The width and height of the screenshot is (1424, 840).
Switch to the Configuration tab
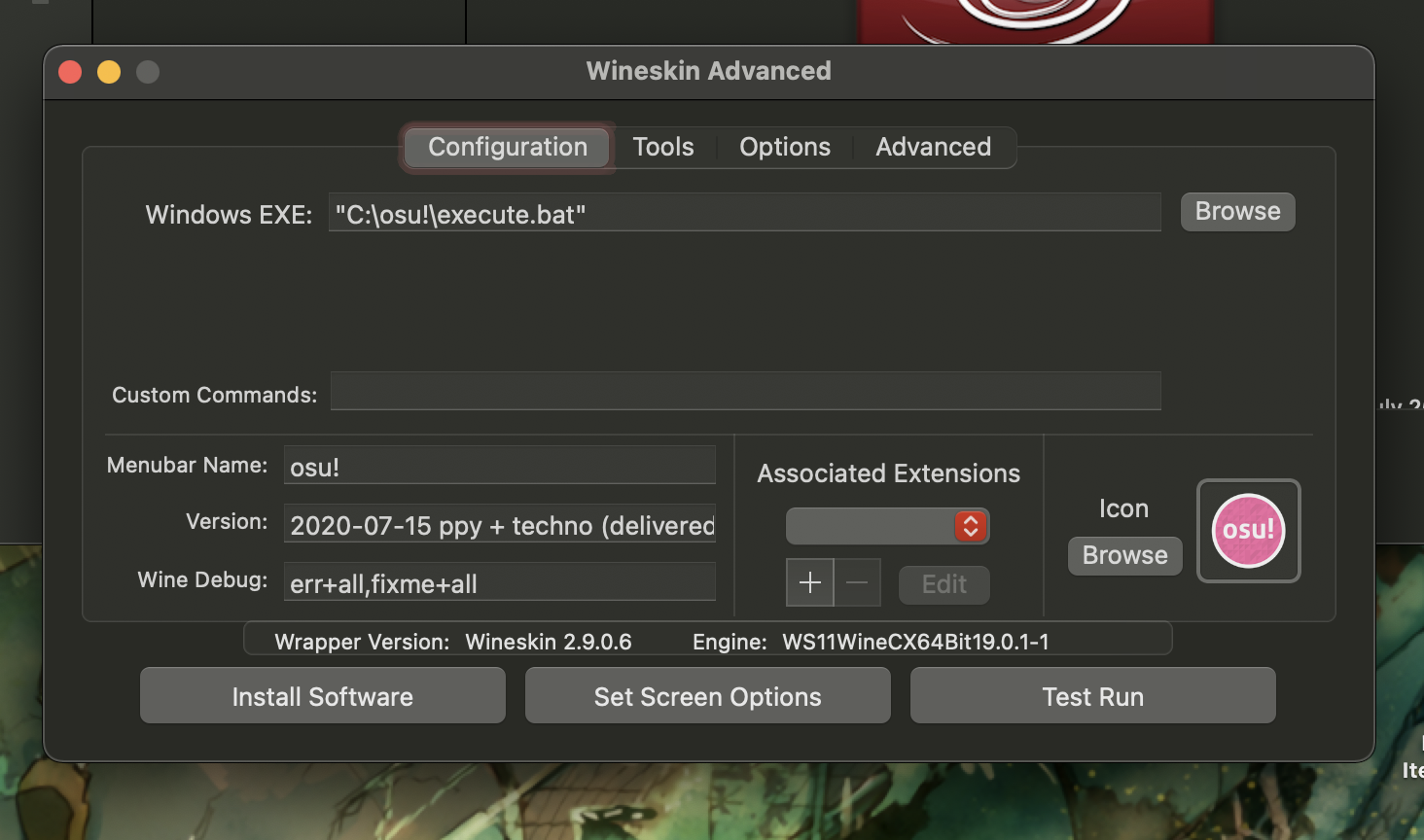(507, 147)
